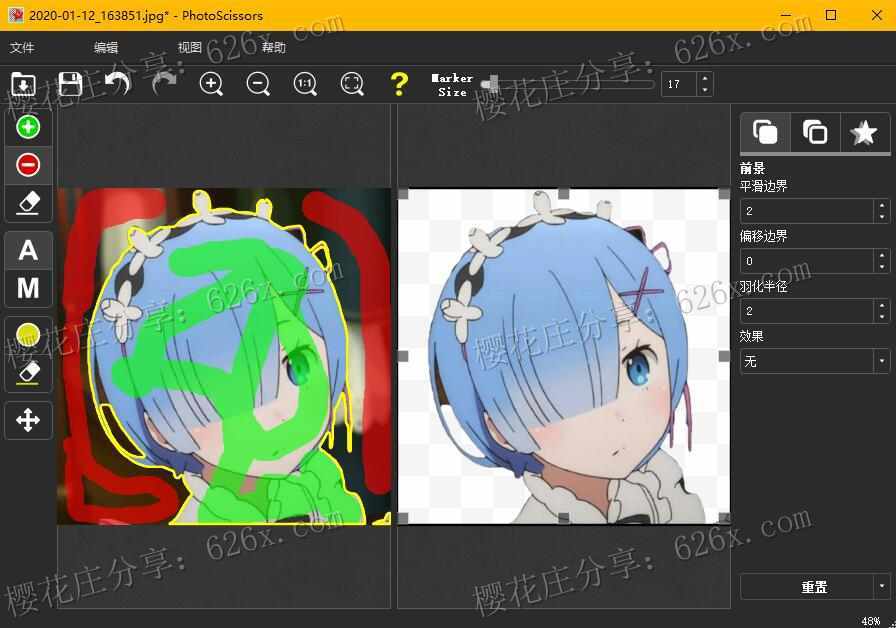Open the 效果 dropdown showing 无
The height and width of the screenshot is (628, 896).
tap(815, 361)
